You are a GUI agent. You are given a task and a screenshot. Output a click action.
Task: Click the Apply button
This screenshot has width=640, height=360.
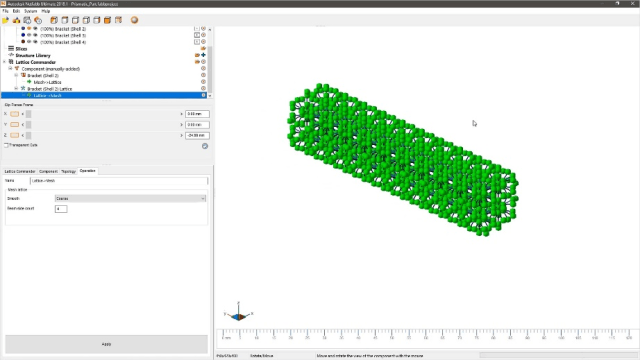(106, 344)
